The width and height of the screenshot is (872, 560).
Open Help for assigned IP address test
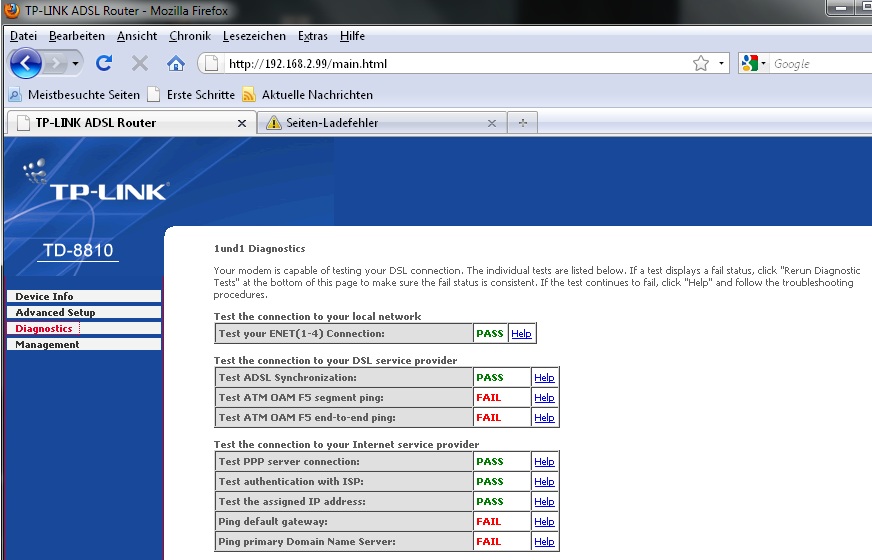click(544, 502)
